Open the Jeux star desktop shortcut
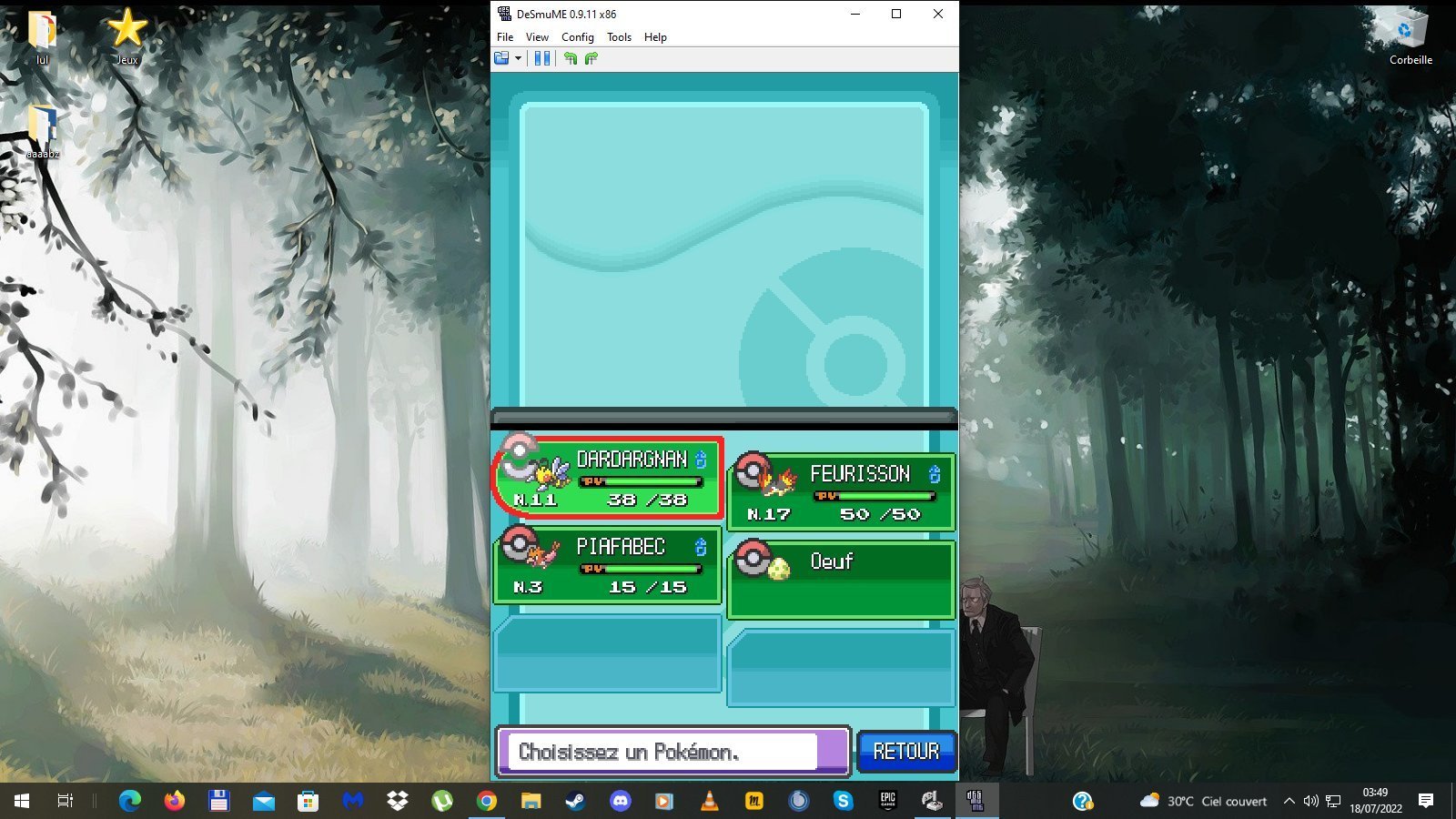Image resolution: width=1456 pixels, height=819 pixels. tap(127, 36)
